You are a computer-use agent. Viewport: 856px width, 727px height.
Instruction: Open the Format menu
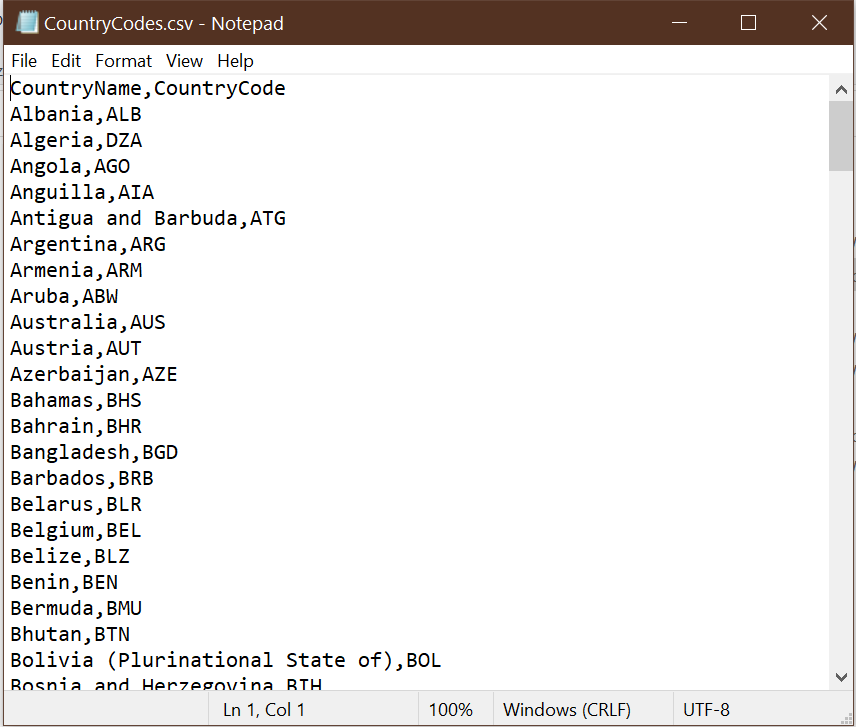(123, 61)
